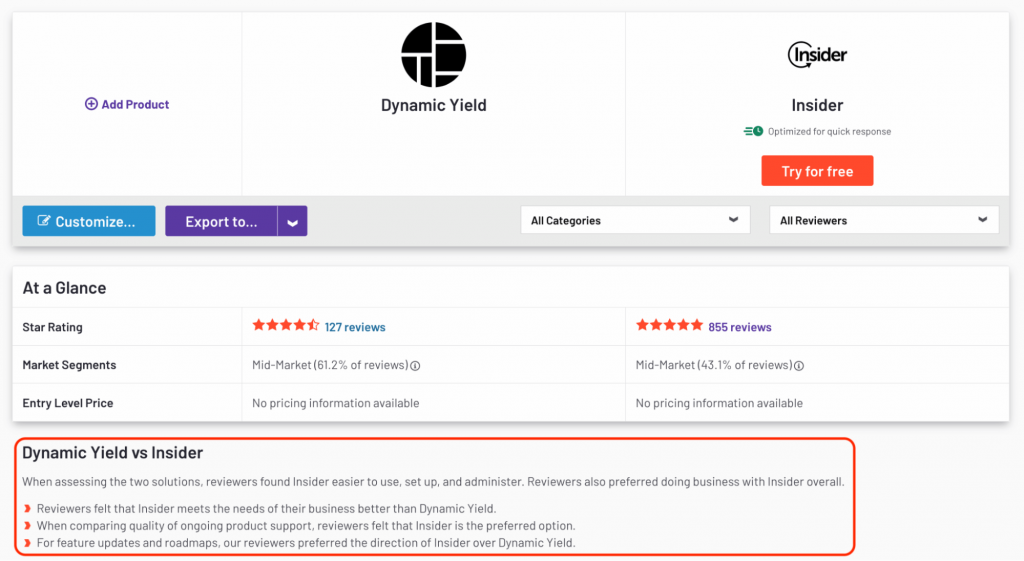Click the bullet about feature updates and roadmaps
The image size is (1024, 561).
coord(306,543)
